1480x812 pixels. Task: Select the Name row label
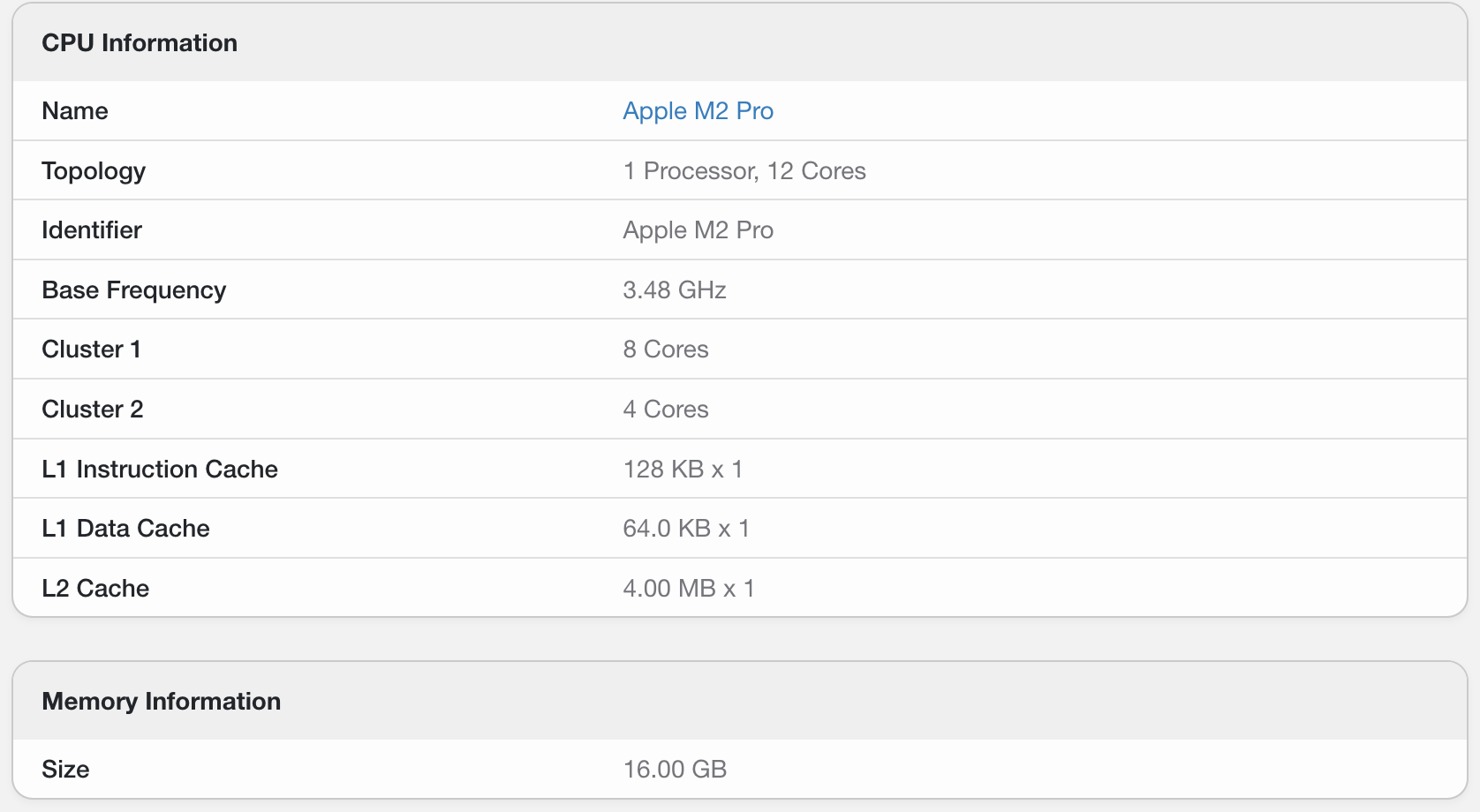(74, 110)
